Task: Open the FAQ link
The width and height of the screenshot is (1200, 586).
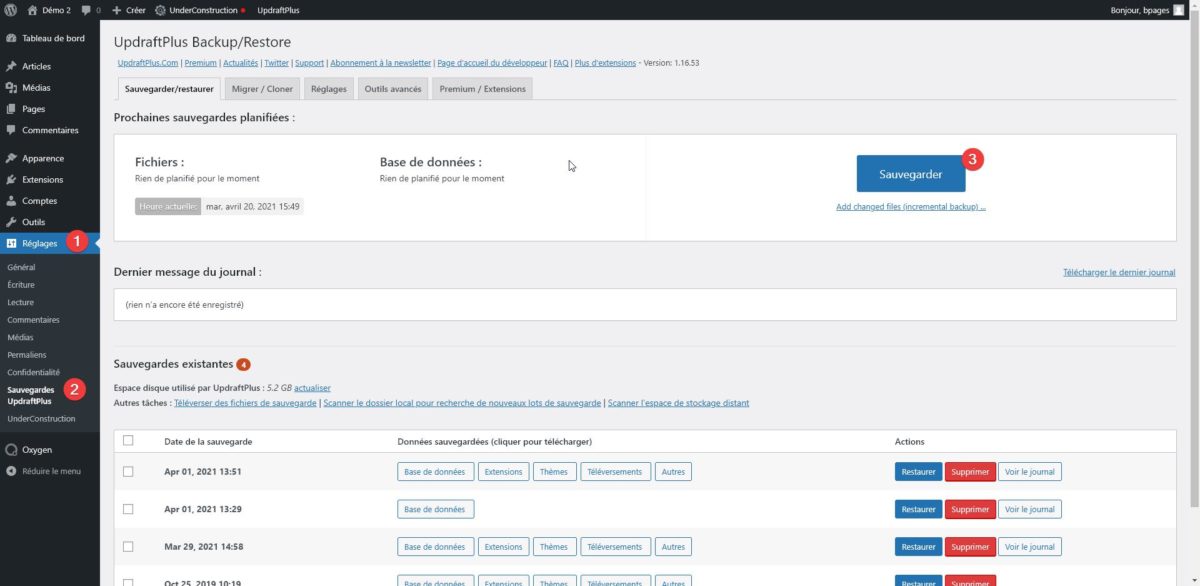Action: pyautogui.click(x=561, y=63)
